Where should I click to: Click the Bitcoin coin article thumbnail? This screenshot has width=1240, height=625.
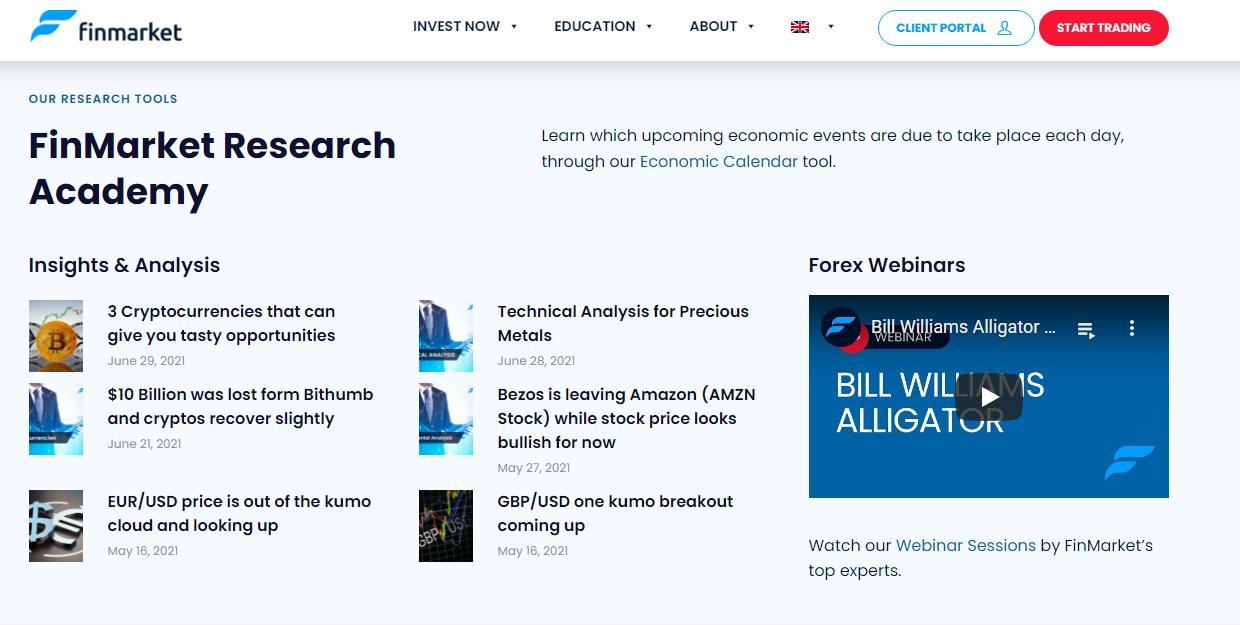point(56,336)
